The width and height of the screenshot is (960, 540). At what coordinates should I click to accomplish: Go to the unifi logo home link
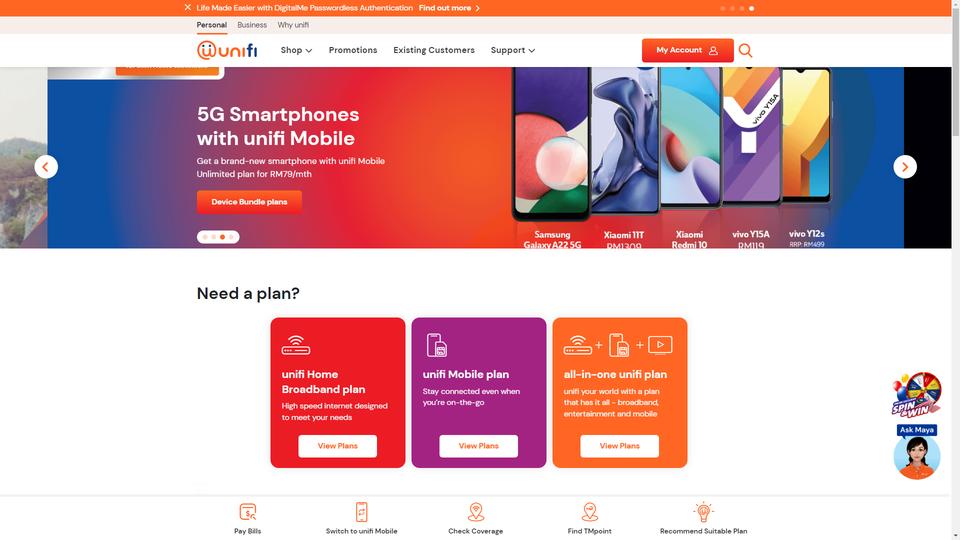(x=227, y=50)
